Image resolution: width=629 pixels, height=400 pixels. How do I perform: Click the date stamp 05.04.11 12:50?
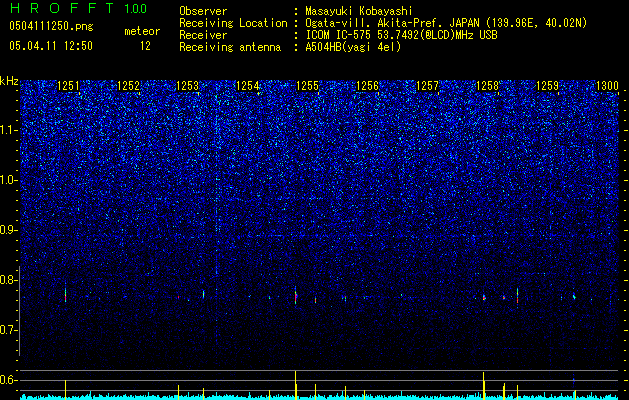51,46
